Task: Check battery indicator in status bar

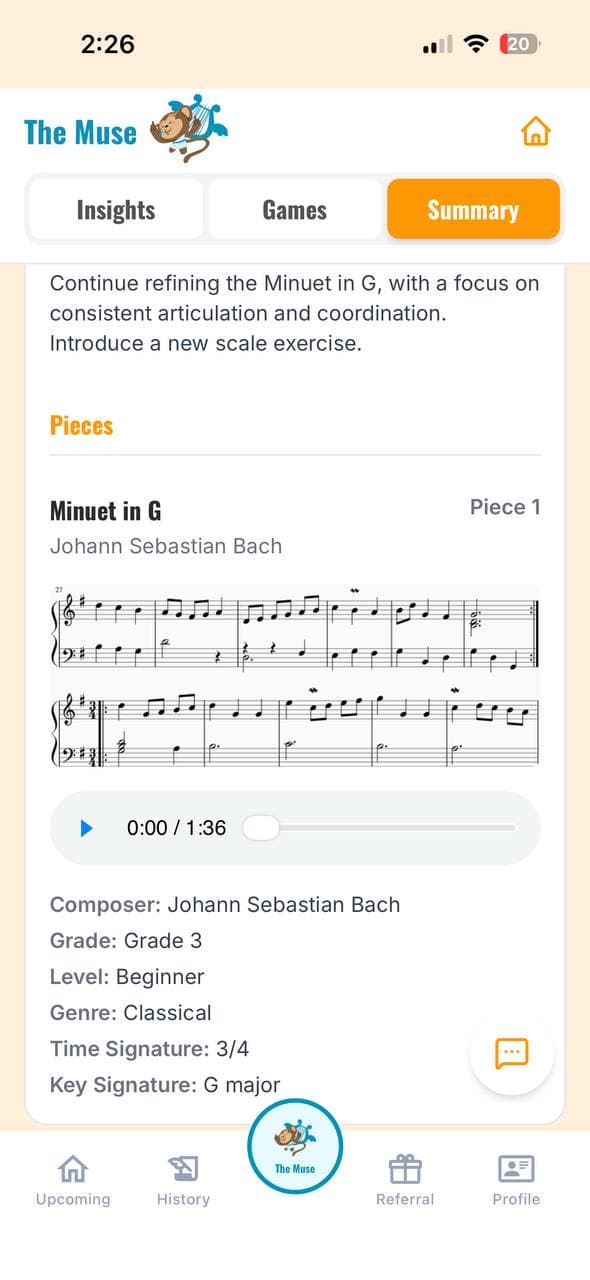Action: (x=522, y=44)
